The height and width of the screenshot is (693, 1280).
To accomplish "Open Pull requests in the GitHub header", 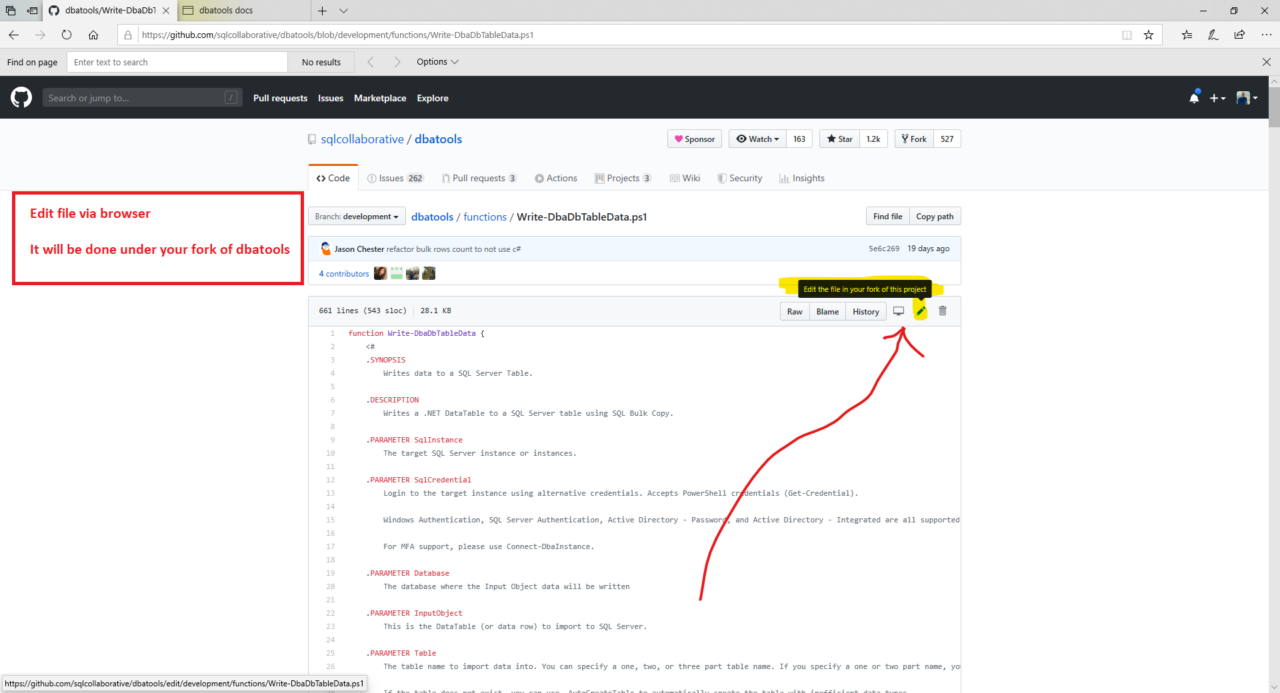I will coord(280,98).
